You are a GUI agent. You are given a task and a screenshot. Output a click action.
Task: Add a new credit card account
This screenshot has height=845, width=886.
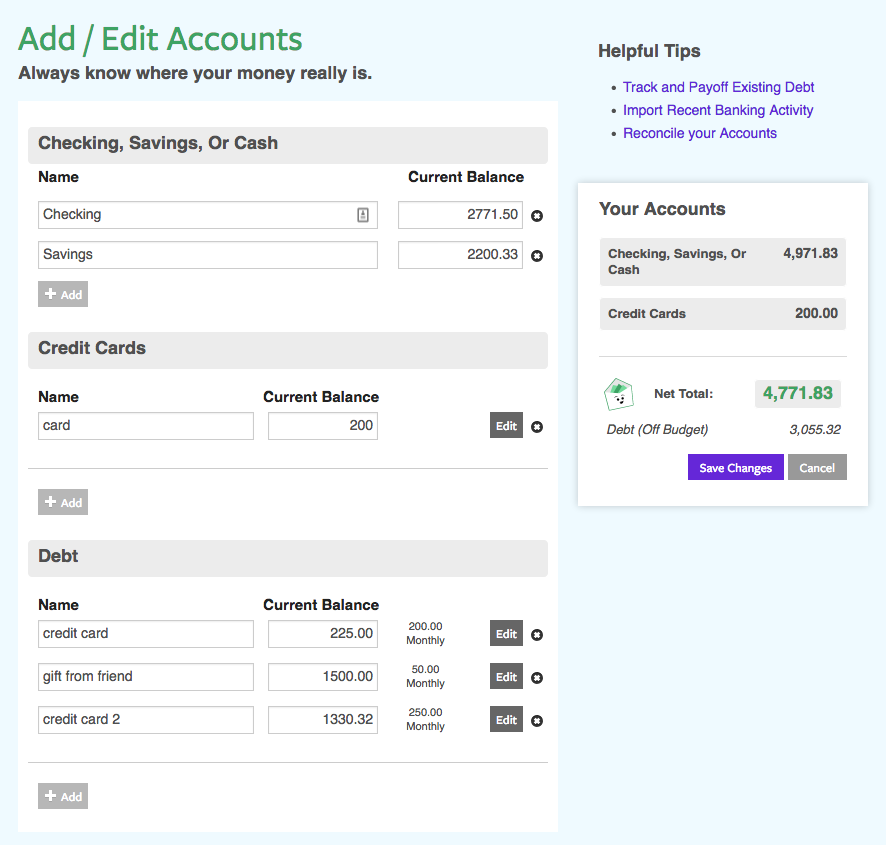pyautogui.click(x=63, y=502)
